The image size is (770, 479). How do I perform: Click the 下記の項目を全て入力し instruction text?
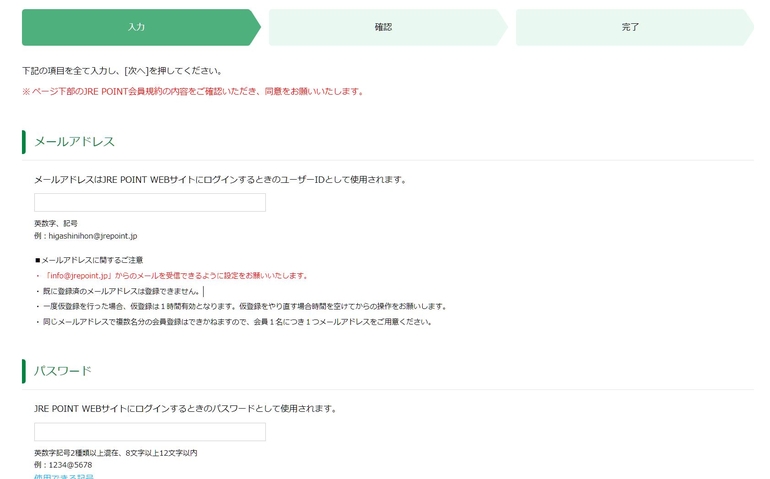(x=122, y=71)
